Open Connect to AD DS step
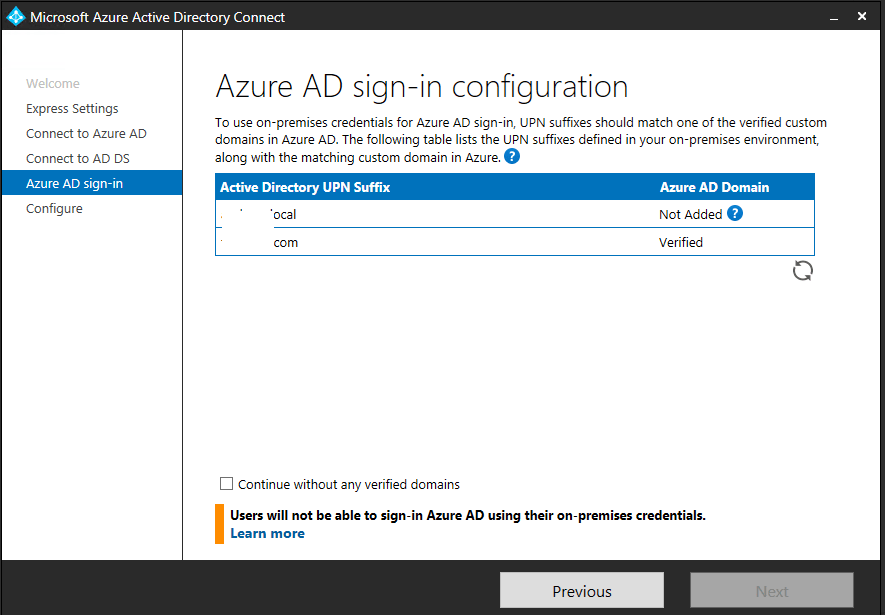This screenshot has height=615, width=885. coord(78,159)
